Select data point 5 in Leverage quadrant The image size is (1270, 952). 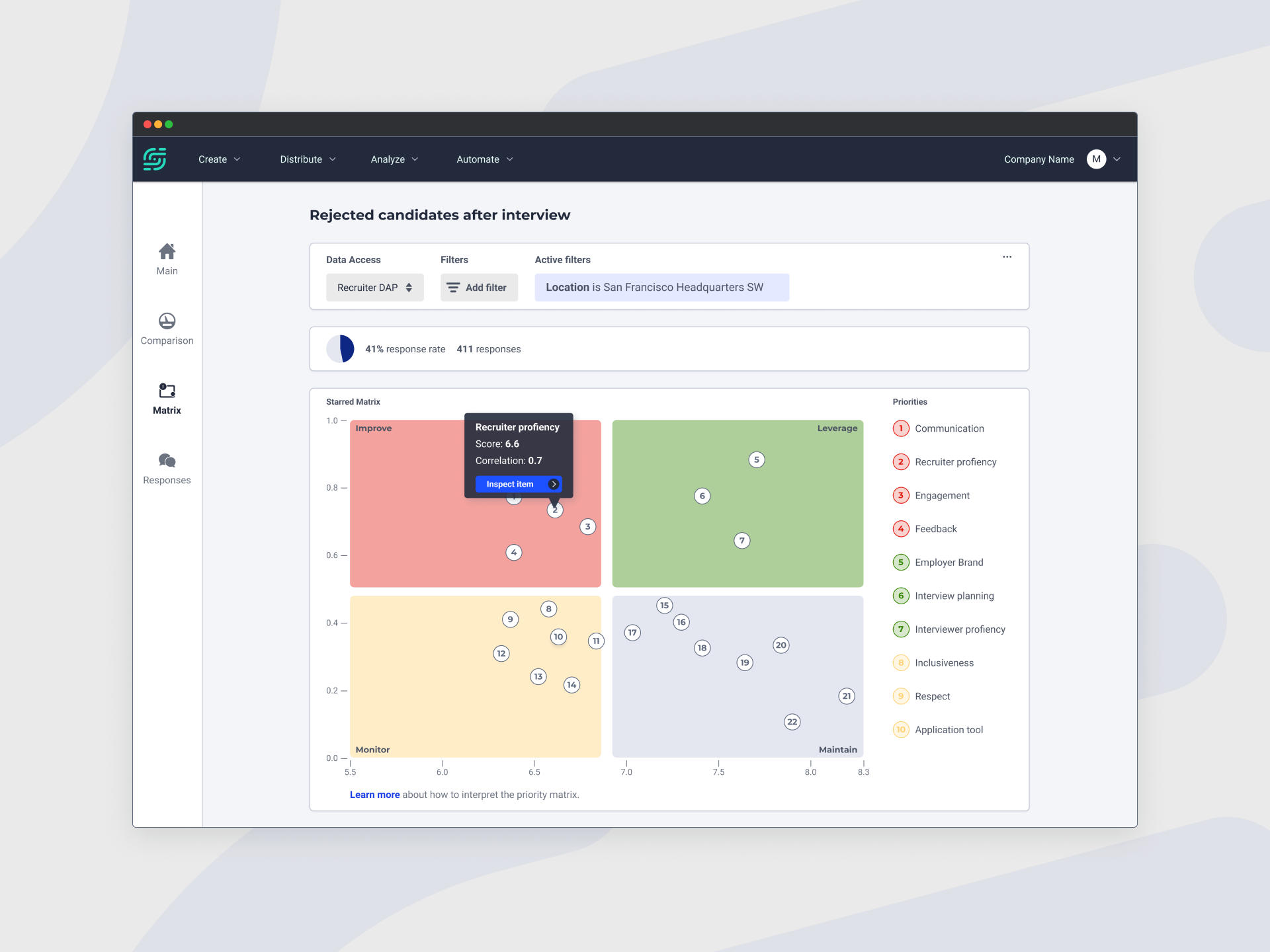[757, 460]
